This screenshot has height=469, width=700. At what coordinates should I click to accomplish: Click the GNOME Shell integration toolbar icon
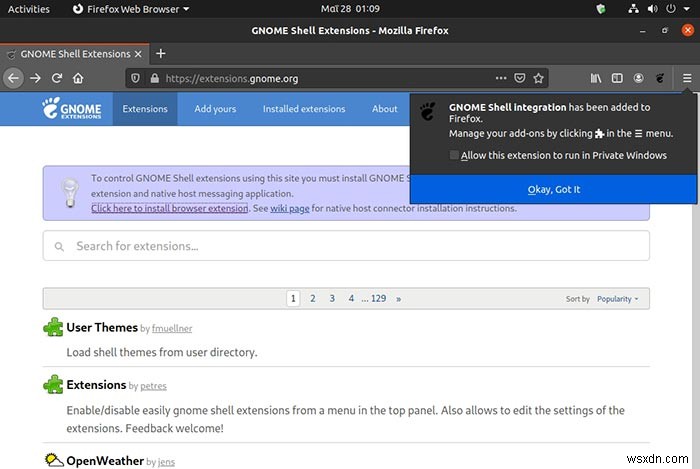660,78
